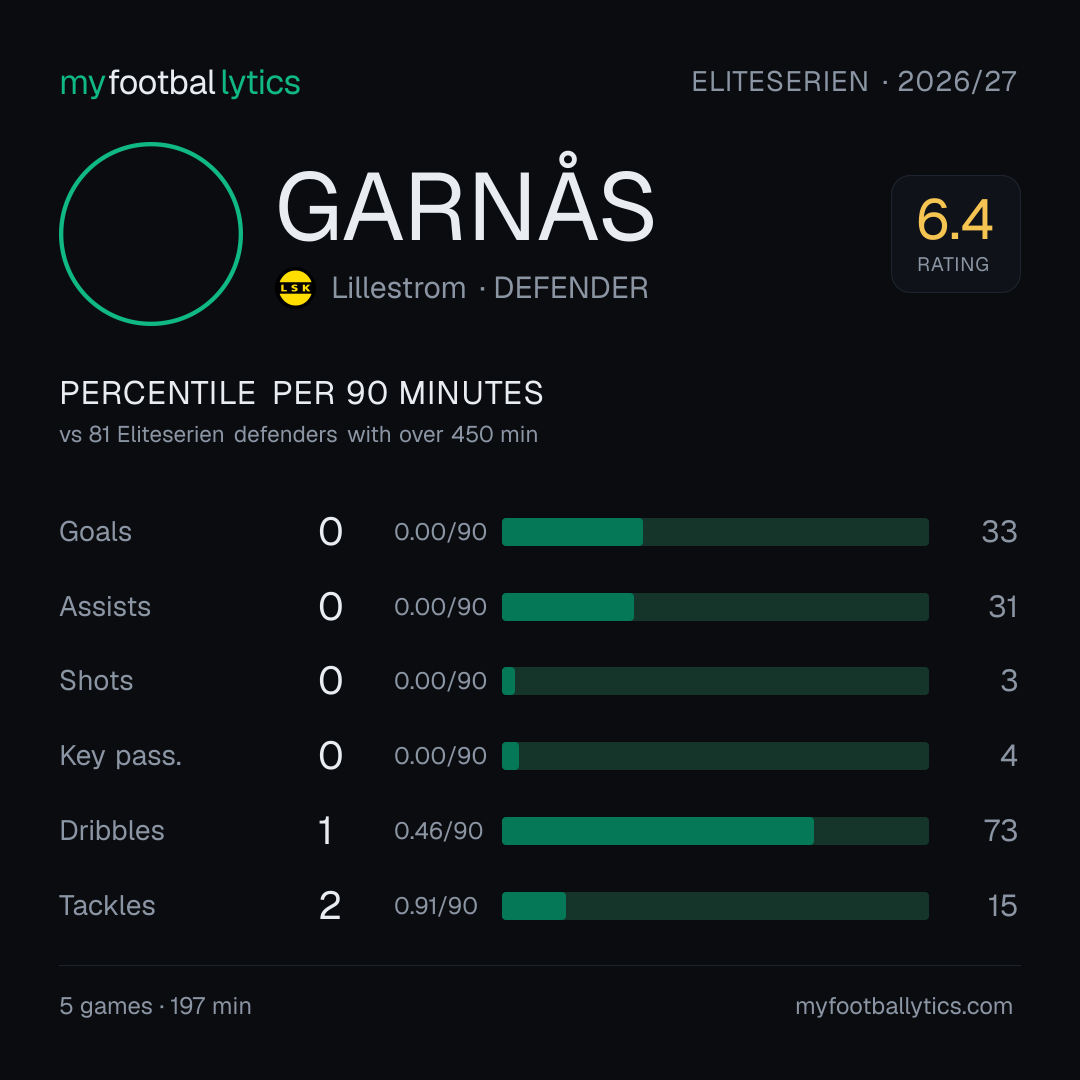
Task: Click the Goals percentile value 33
Action: pos(999,532)
